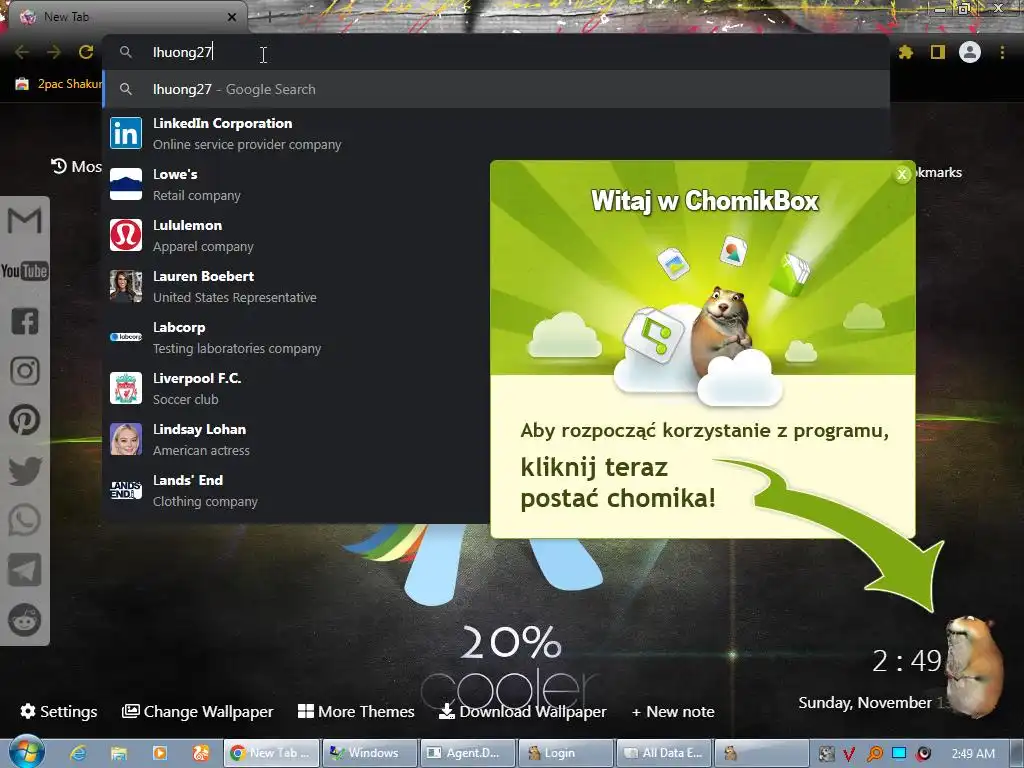Viewport: 1024px width, 768px height.
Task: Close the ChomikBox welcome popup
Action: tap(902, 174)
